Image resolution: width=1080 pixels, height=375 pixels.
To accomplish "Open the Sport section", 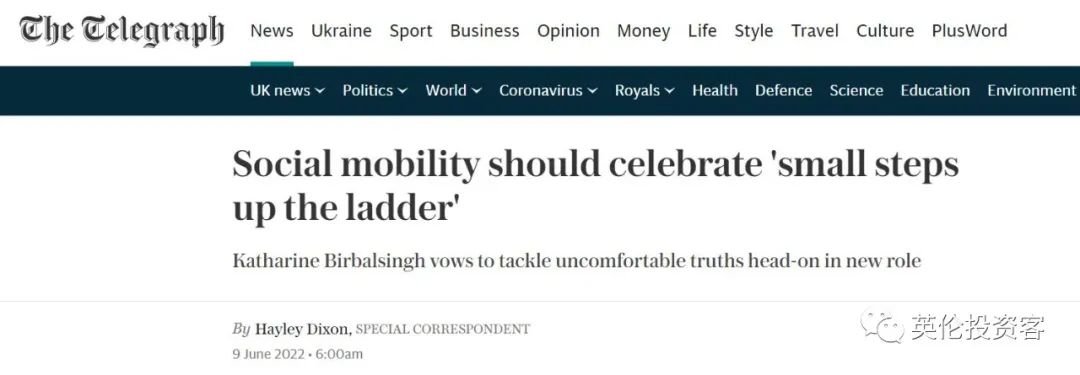I will (411, 31).
